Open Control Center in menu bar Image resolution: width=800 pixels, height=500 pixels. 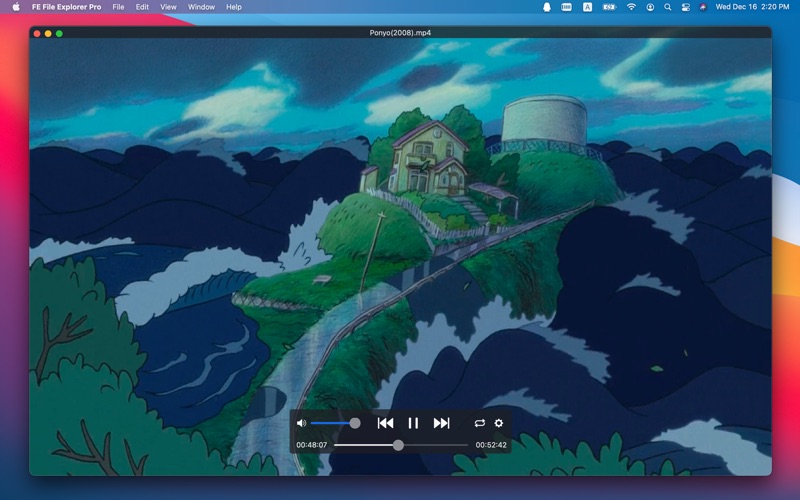[685, 7]
